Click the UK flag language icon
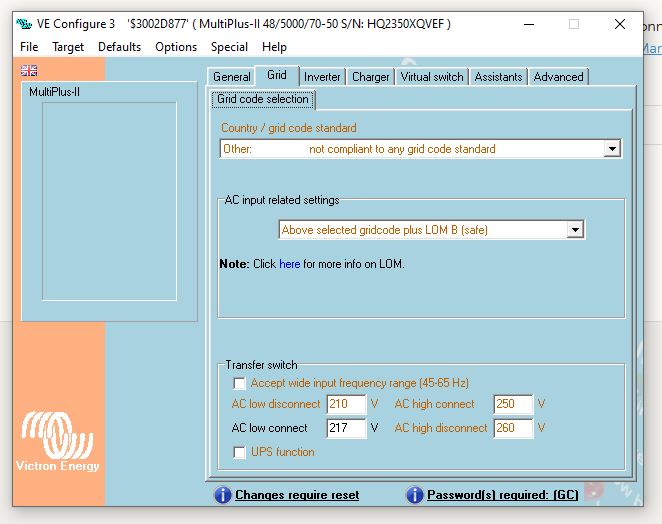This screenshot has height=524, width=662. [29, 70]
